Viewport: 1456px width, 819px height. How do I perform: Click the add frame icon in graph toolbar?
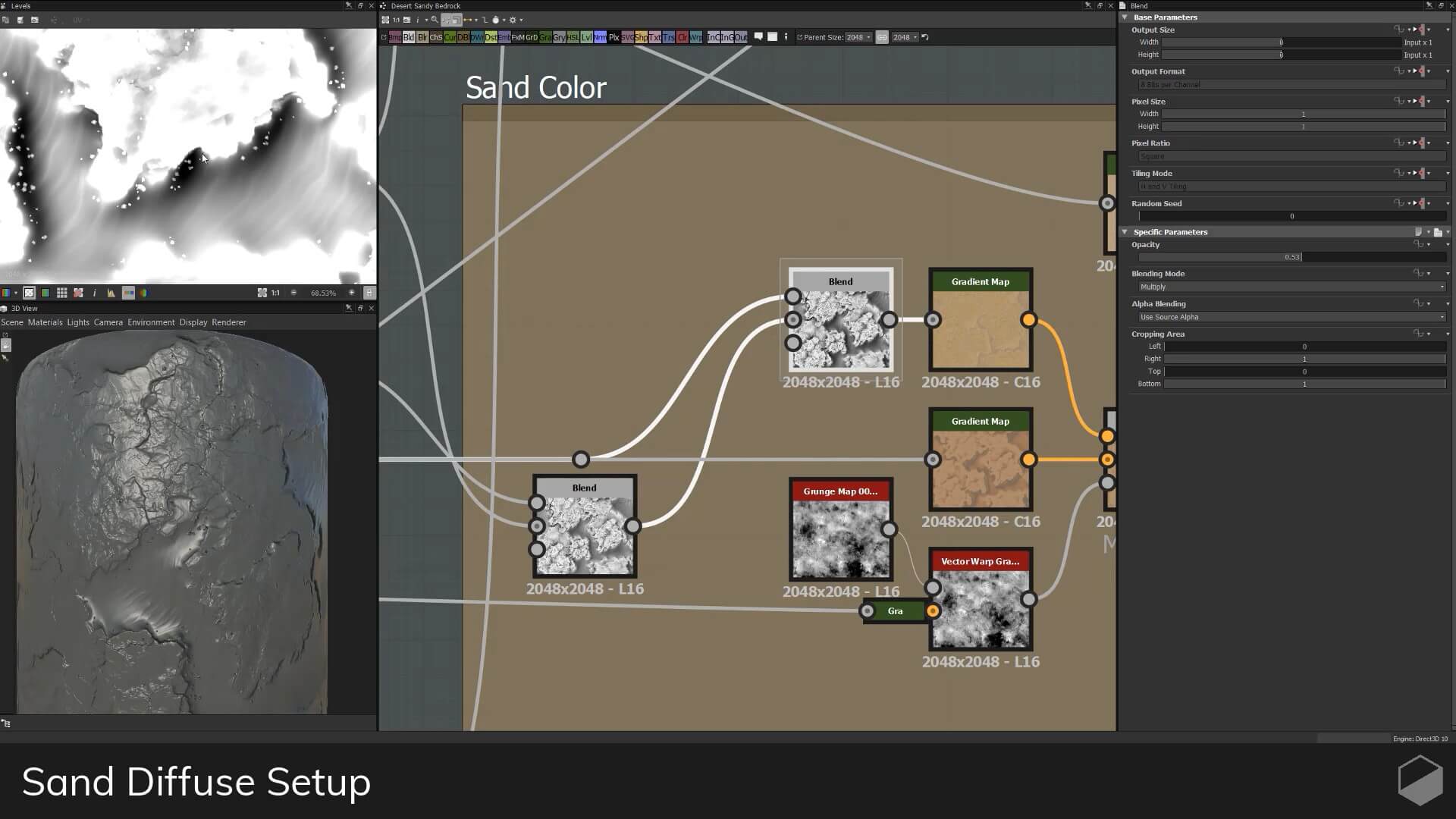coord(772,36)
